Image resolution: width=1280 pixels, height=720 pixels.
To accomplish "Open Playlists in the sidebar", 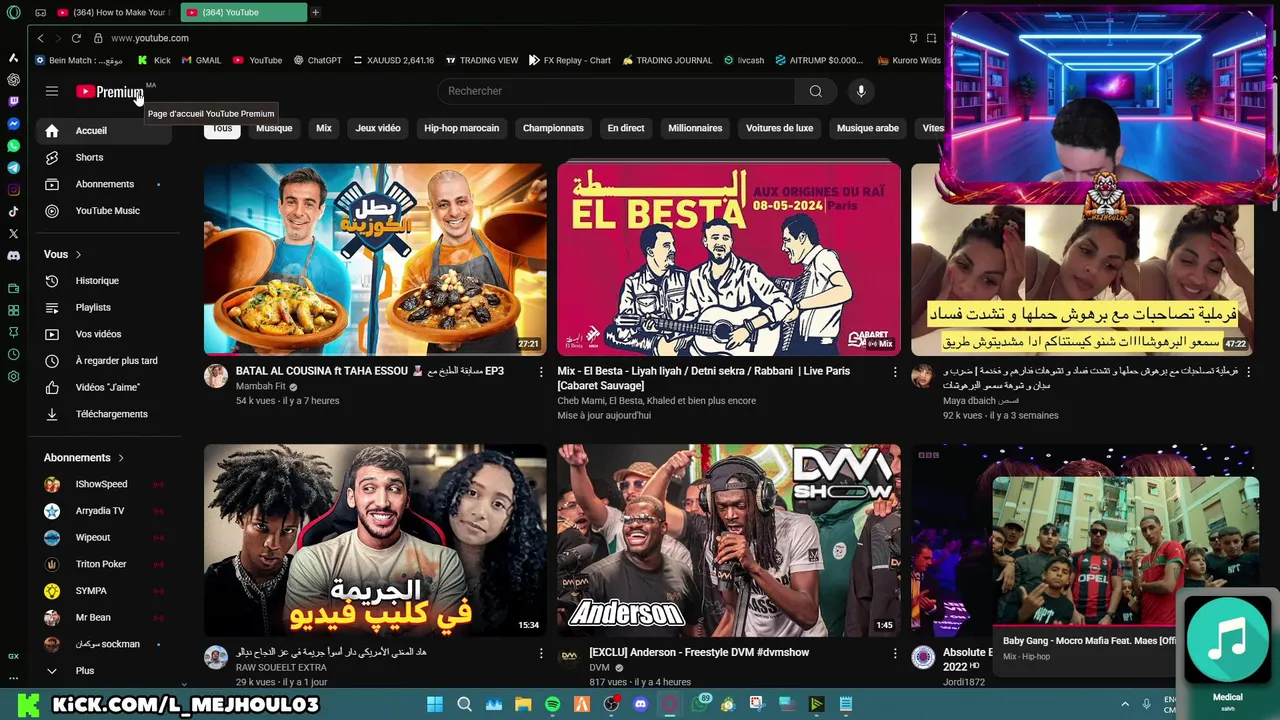I will 104,307.
